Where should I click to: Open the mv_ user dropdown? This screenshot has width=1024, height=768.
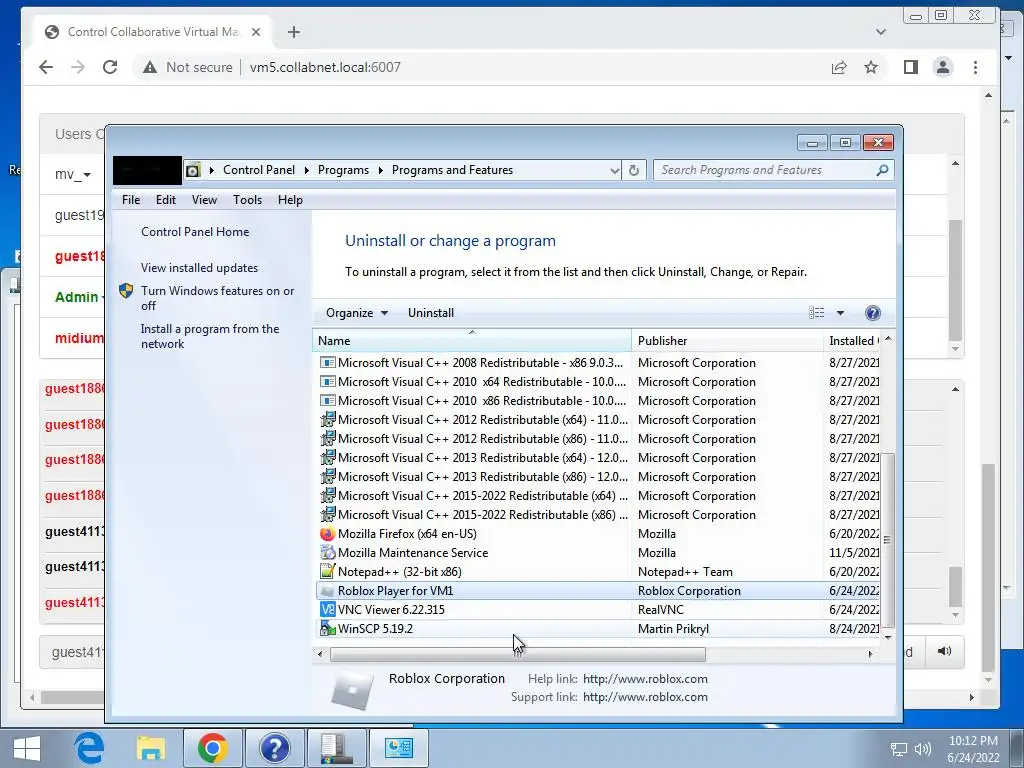pyautogui.click(x=72, y=174)
